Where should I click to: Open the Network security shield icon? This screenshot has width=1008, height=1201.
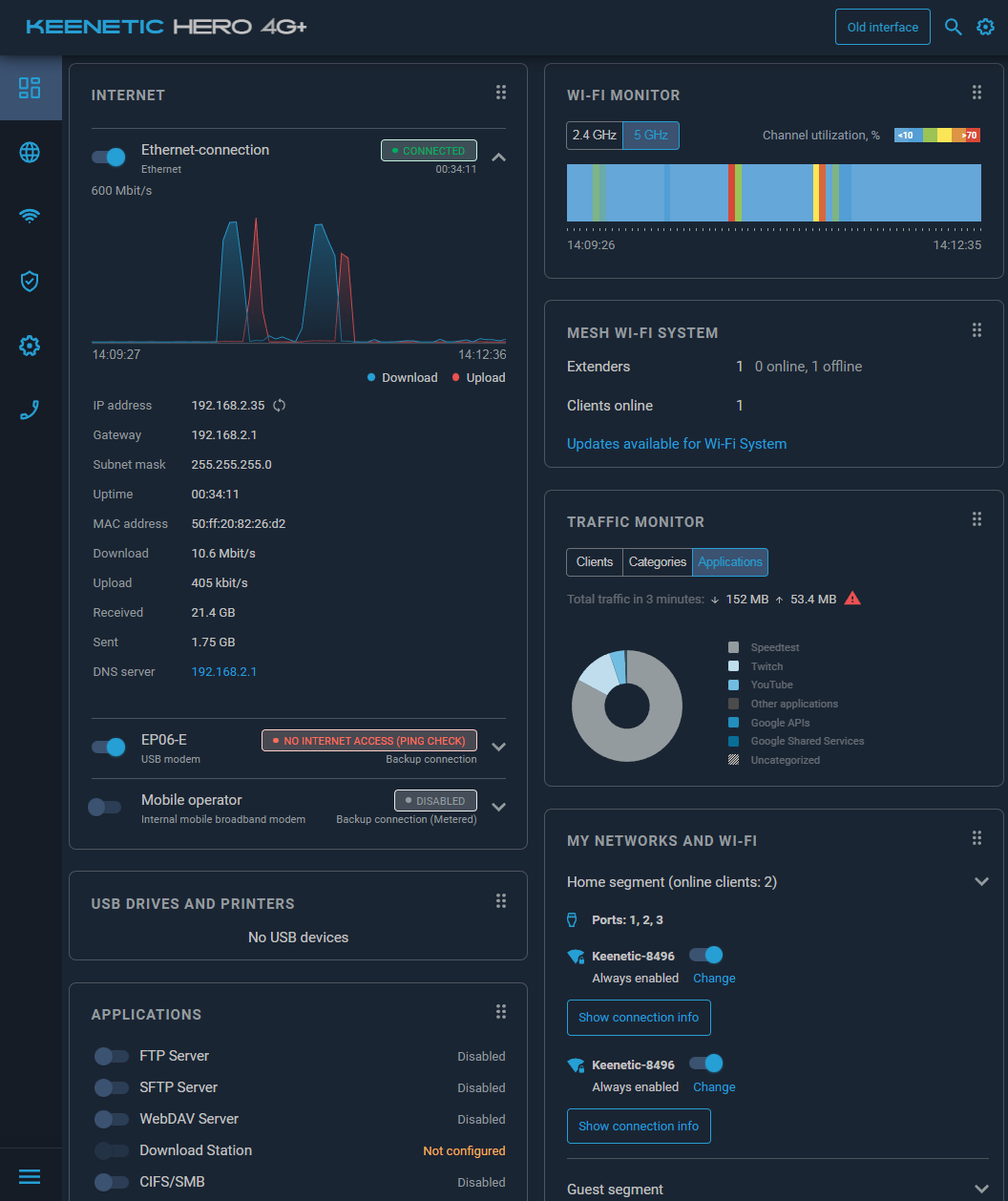tap(30, 281)
